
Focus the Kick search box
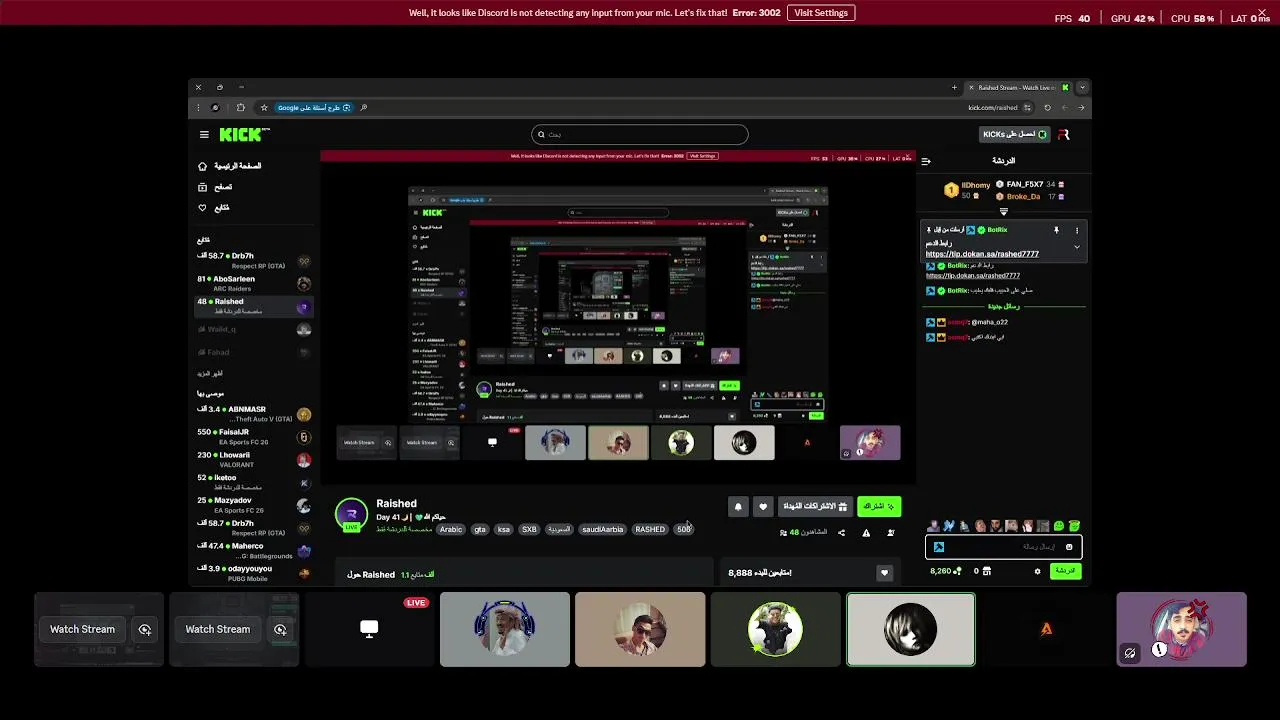(x=639, y=134)
